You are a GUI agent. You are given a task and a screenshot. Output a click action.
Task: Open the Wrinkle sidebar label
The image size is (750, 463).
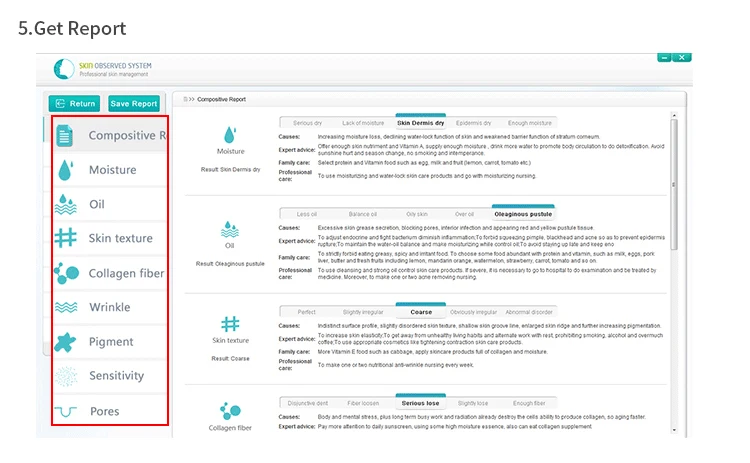pyautogui.click(x=110, y=307)
